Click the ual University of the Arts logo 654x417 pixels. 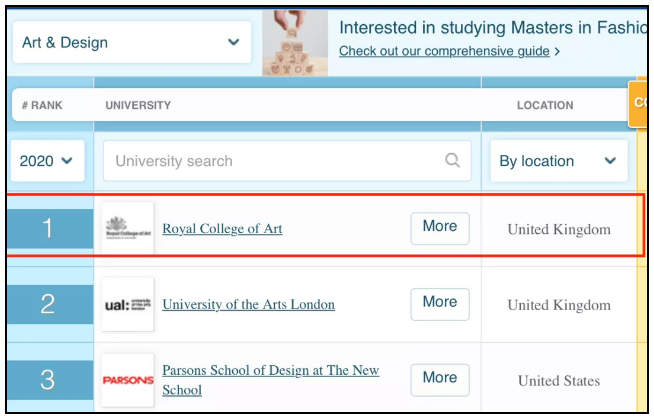[x=128, y=304]
